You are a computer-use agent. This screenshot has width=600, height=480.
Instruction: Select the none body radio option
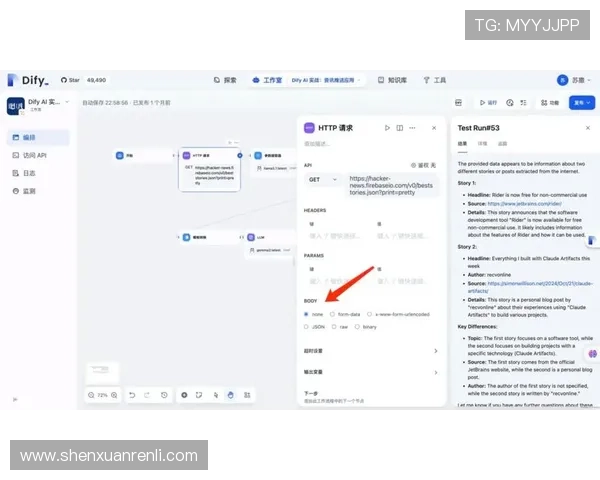313,314
